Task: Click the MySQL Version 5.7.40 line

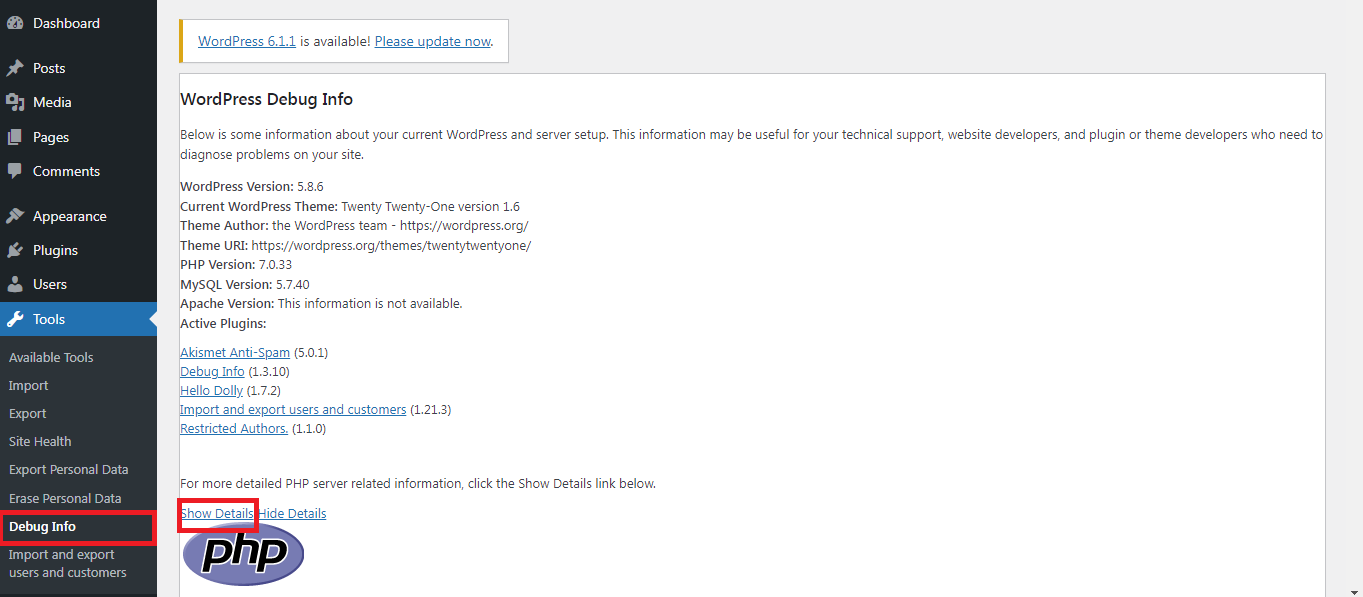Action: tap(245, 284)
